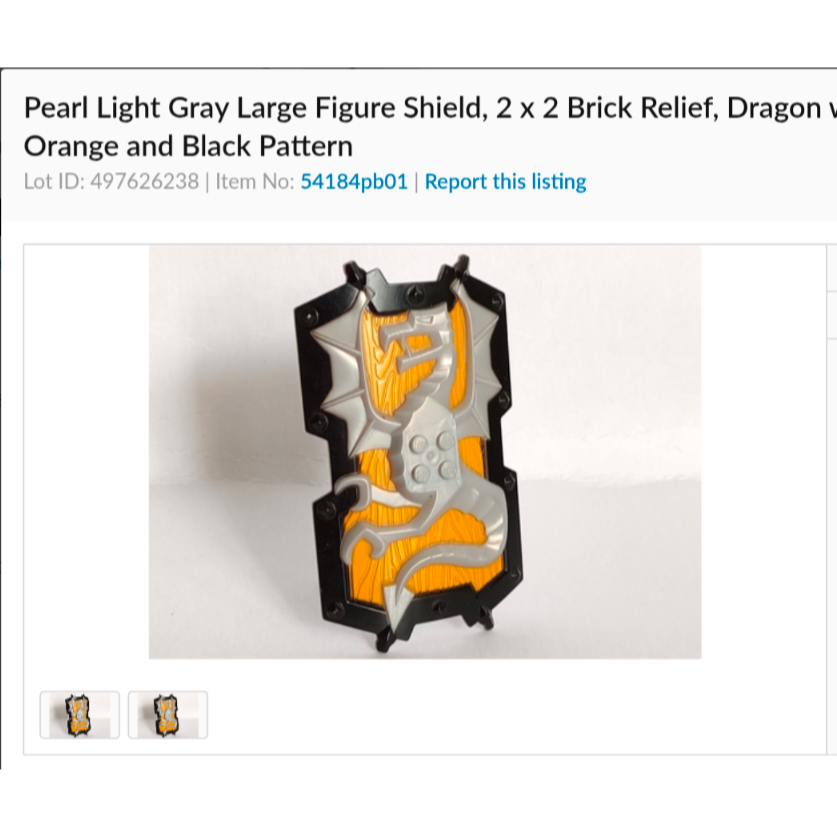Click the 'Item No:' label

coord(255,181)
